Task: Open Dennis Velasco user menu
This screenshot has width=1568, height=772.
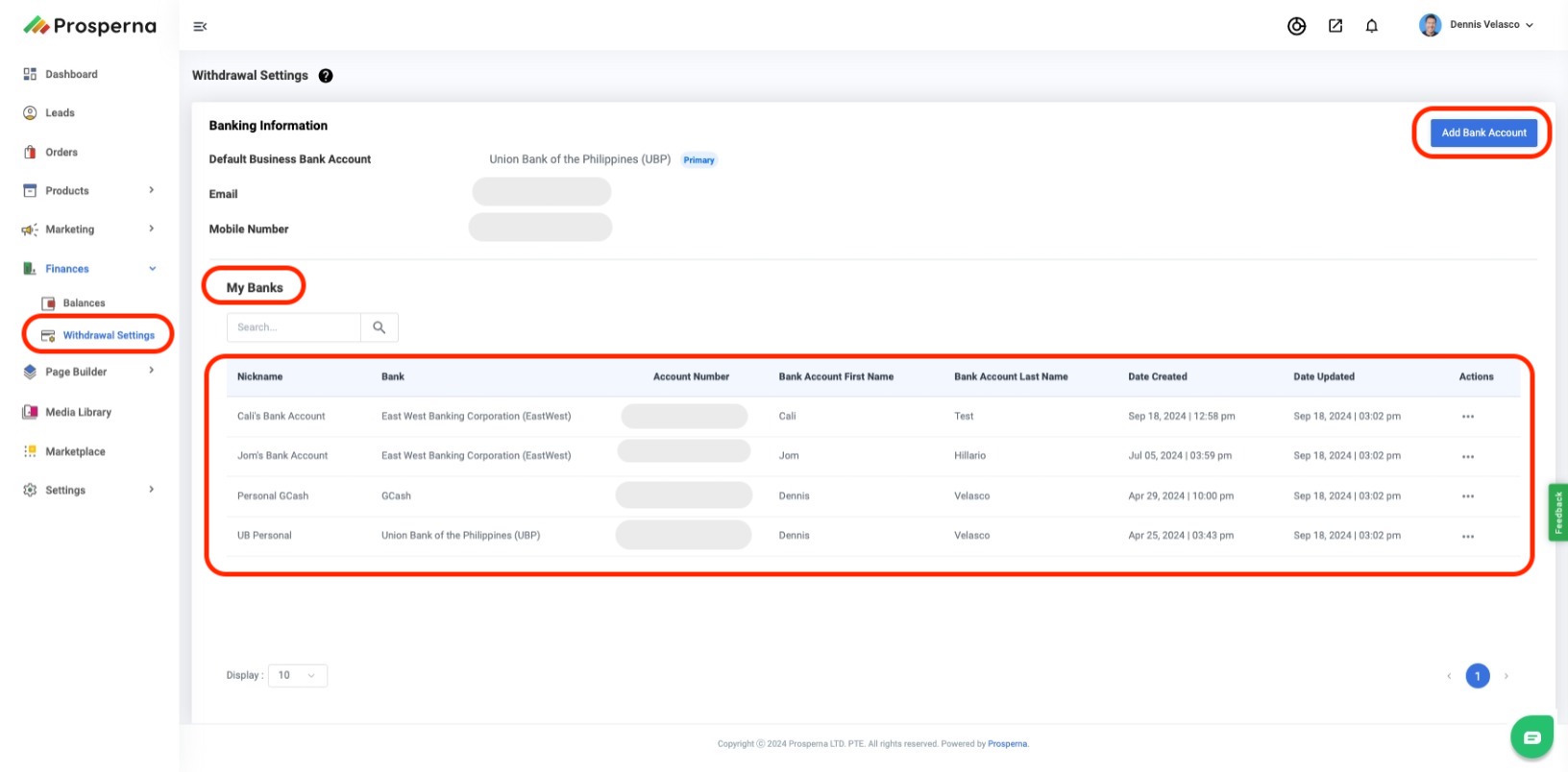Action: tap(1477, 25)
